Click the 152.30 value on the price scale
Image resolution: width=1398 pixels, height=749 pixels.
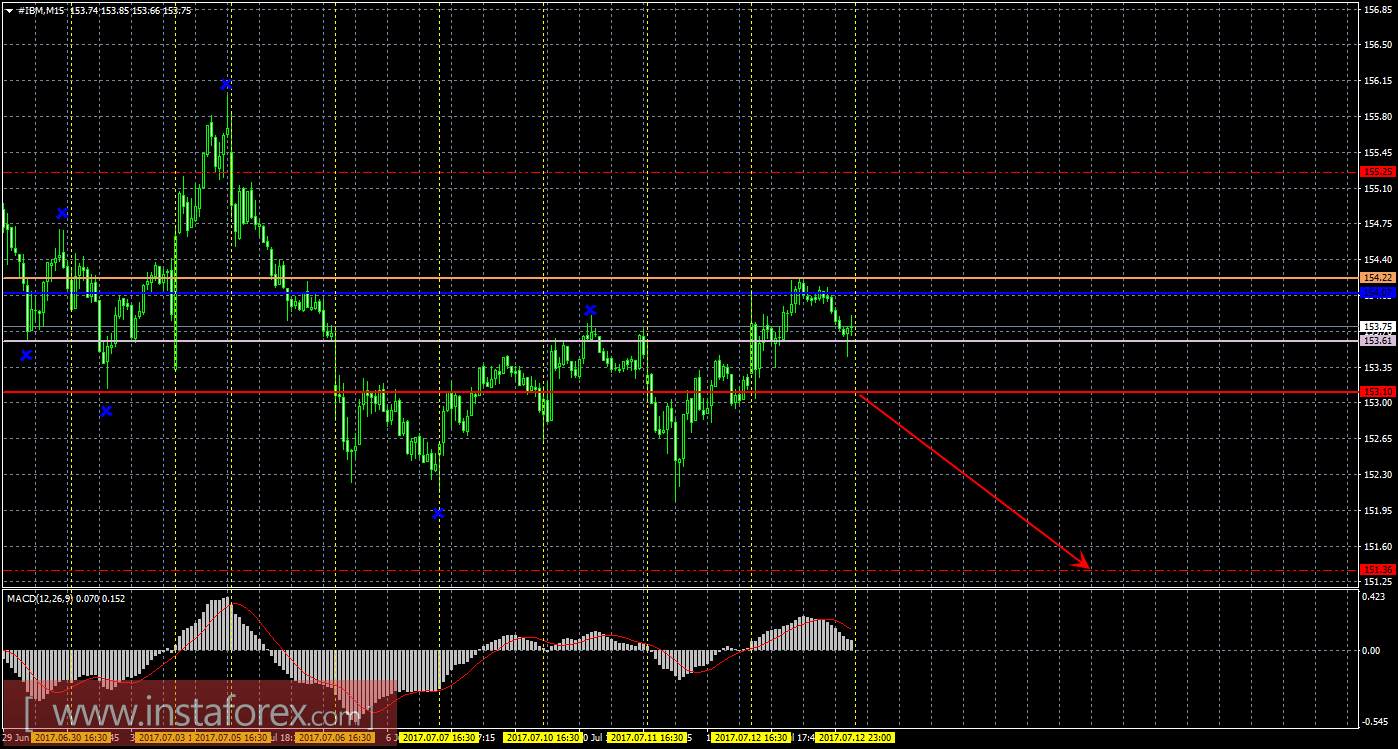click(x=1378, y=475)
